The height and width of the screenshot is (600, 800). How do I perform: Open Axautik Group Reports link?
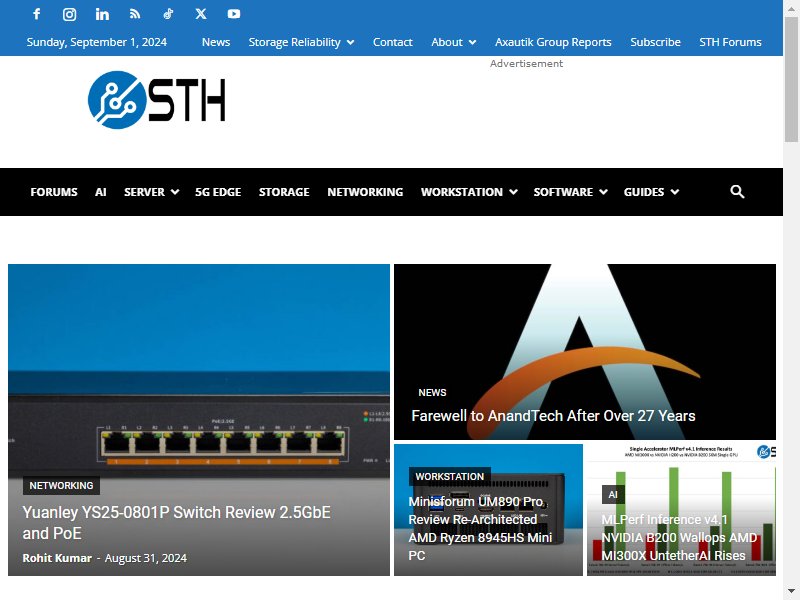click(553, 42)
